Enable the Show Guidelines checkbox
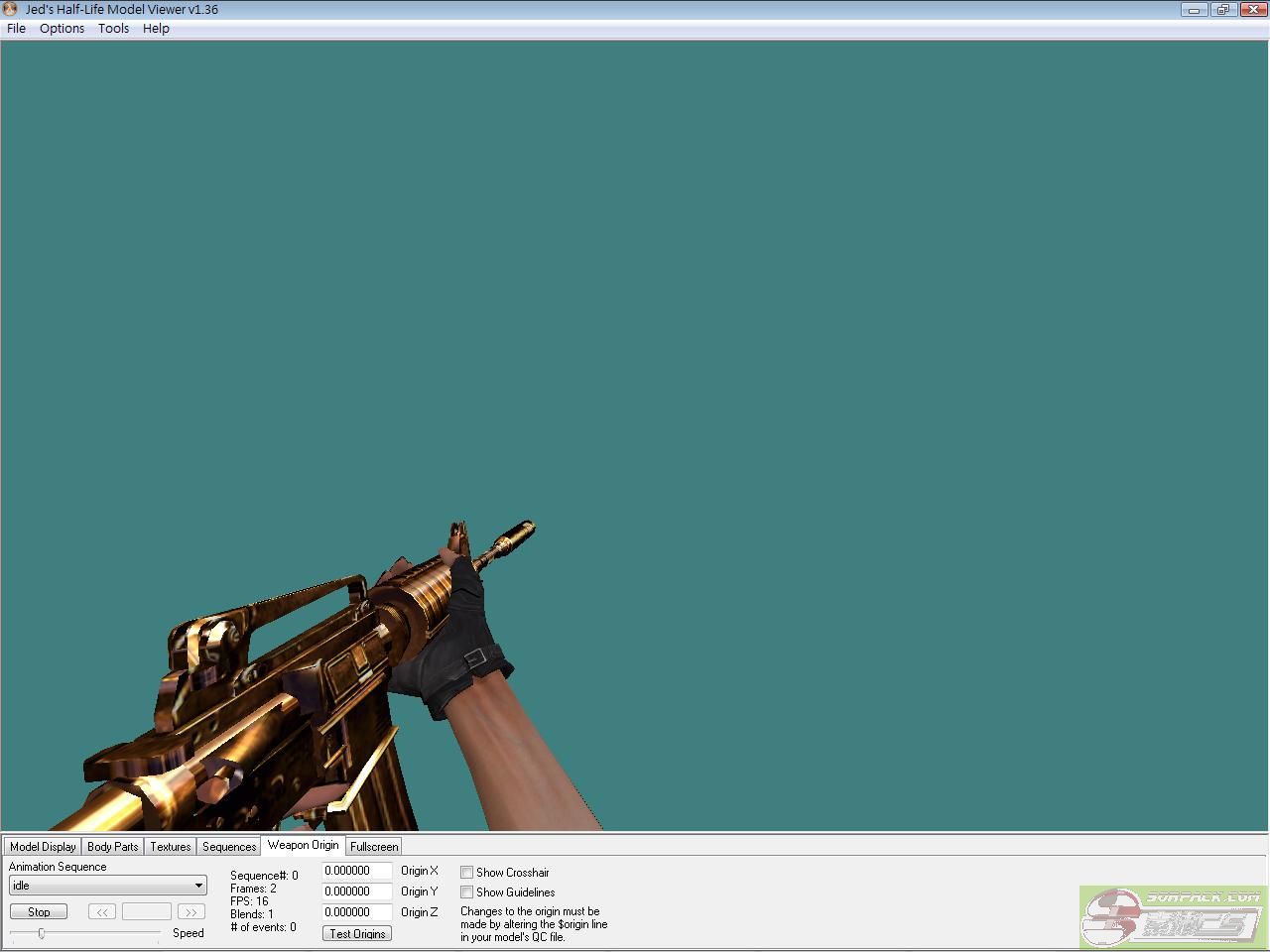This screenshot has width=1270, height=952. [x=466, y=892]
